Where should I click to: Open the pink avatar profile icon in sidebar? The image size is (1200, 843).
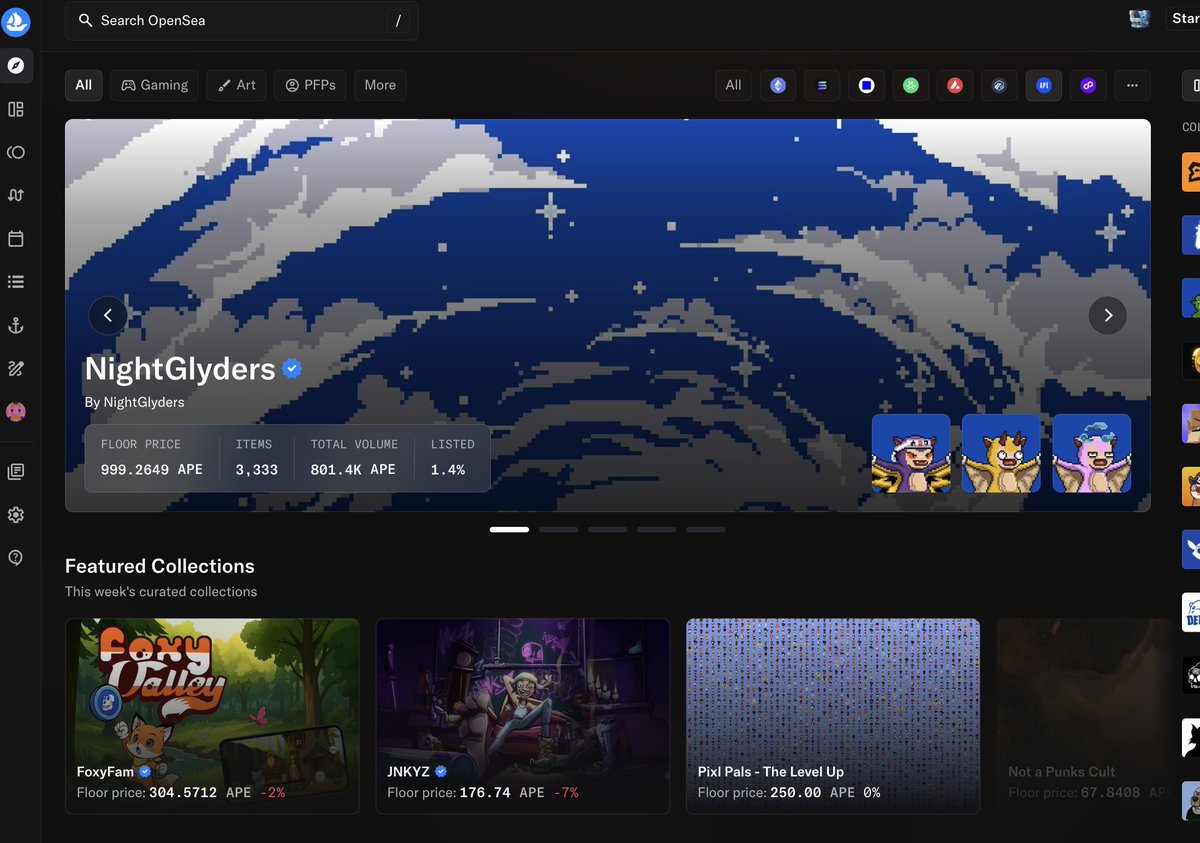(16, 411)
